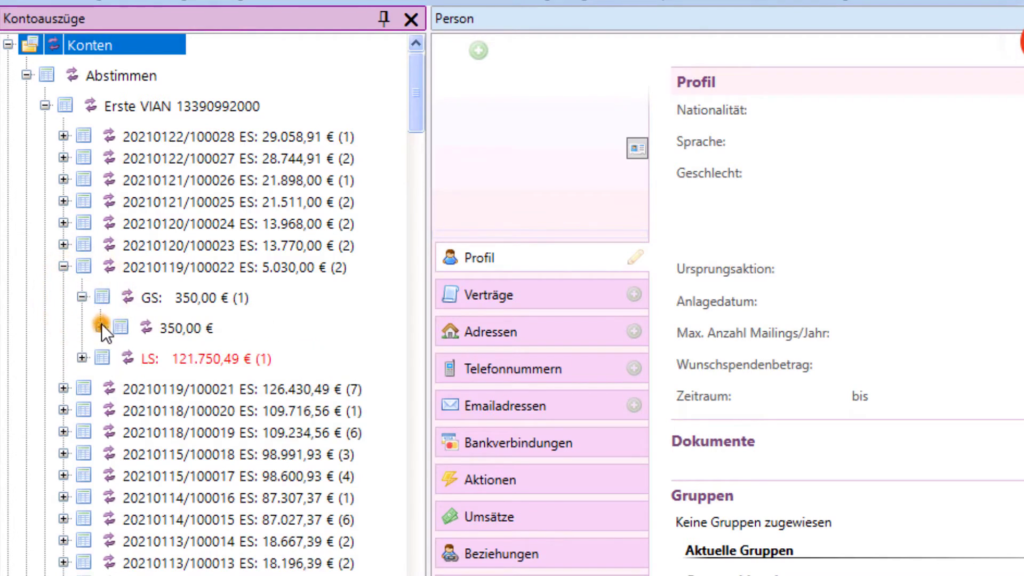Screen dimensions: 1024x576
Task: Collapse the Abstimmen node
Action: coord(26,75)
